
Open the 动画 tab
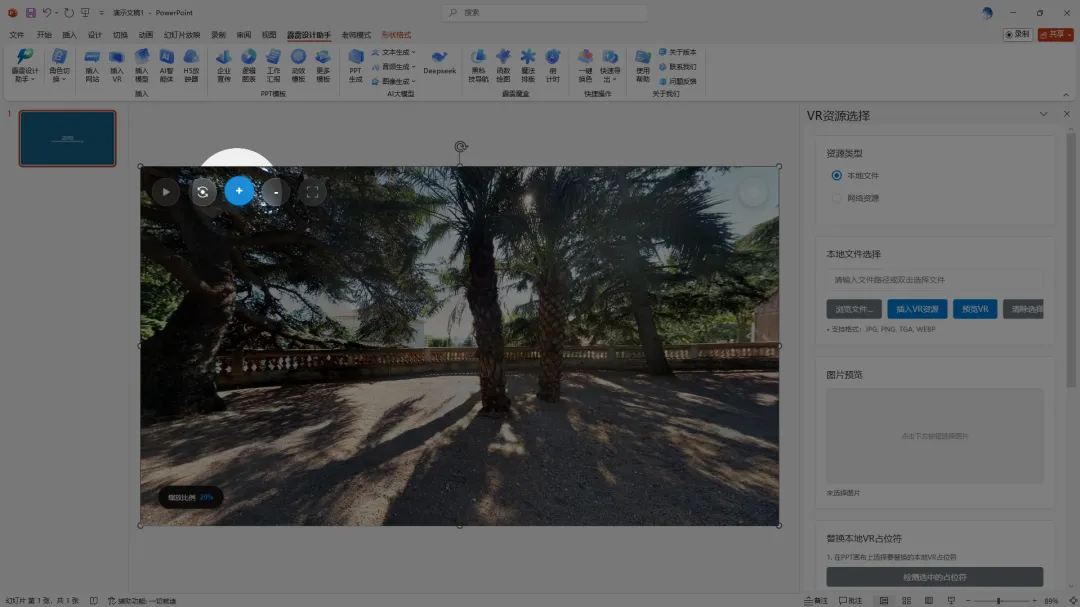145,35
